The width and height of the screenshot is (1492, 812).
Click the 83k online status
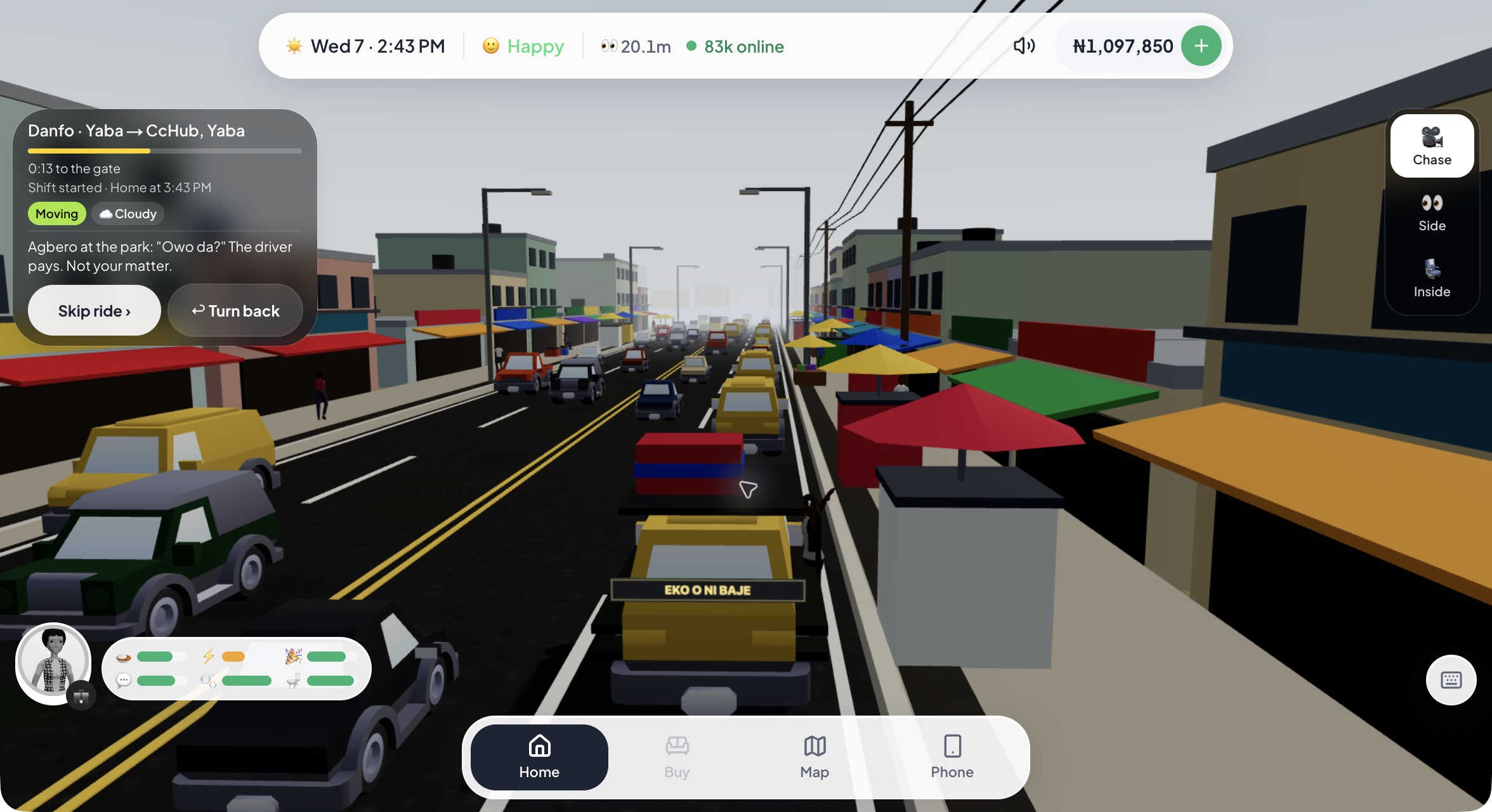click(x=736, y=46)
